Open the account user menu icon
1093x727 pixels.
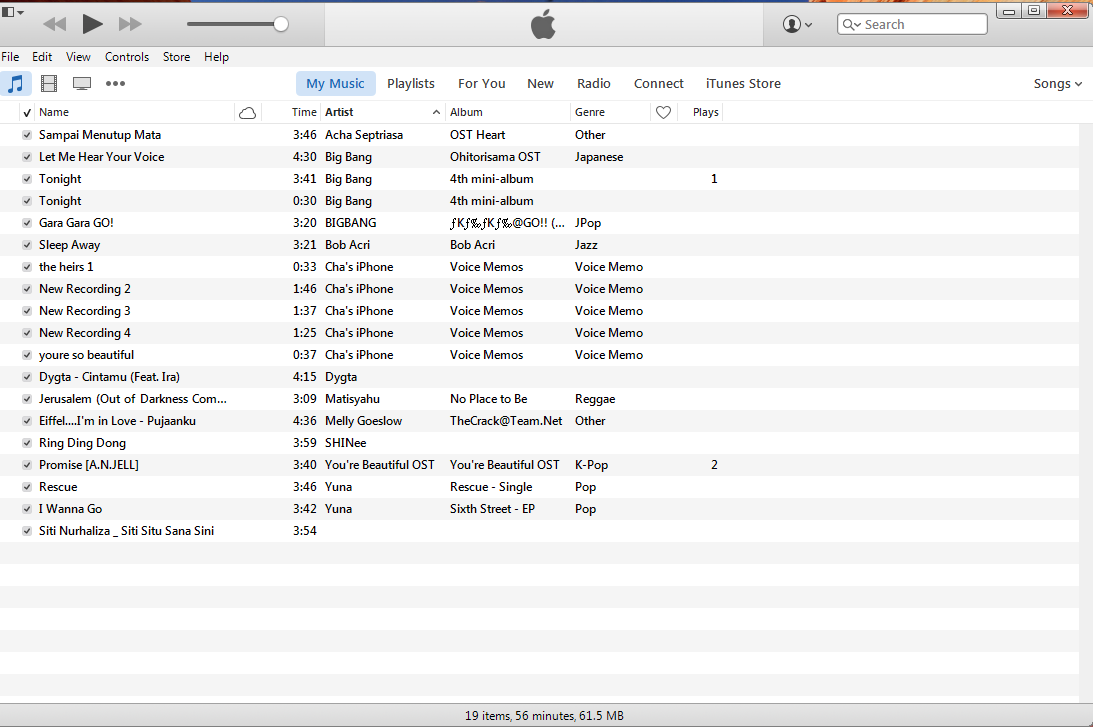[797, 24]
